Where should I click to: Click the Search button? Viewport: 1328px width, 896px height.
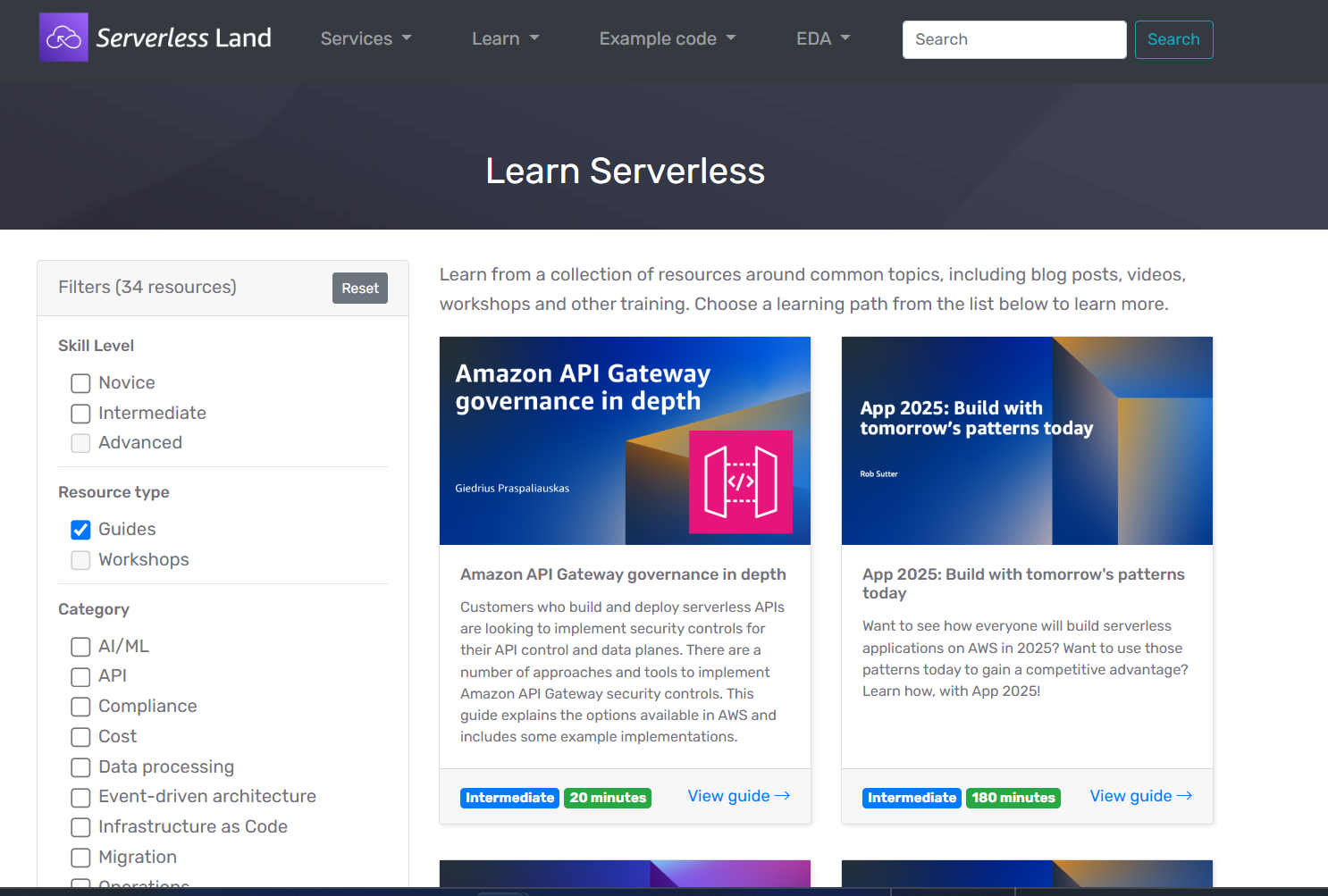pyautogui.click(x=1173, y=39)
